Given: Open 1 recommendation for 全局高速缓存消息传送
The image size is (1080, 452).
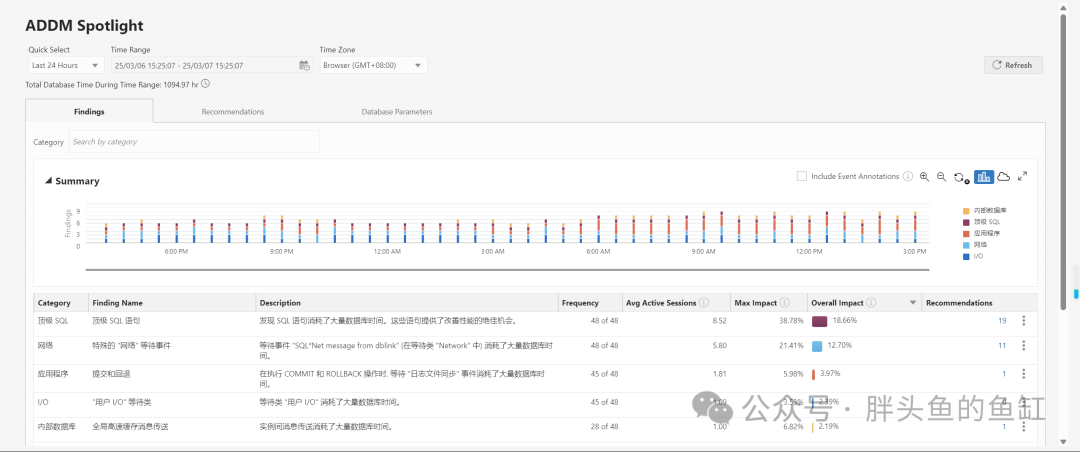Looking at the screenshot, I should (1004, 427).
